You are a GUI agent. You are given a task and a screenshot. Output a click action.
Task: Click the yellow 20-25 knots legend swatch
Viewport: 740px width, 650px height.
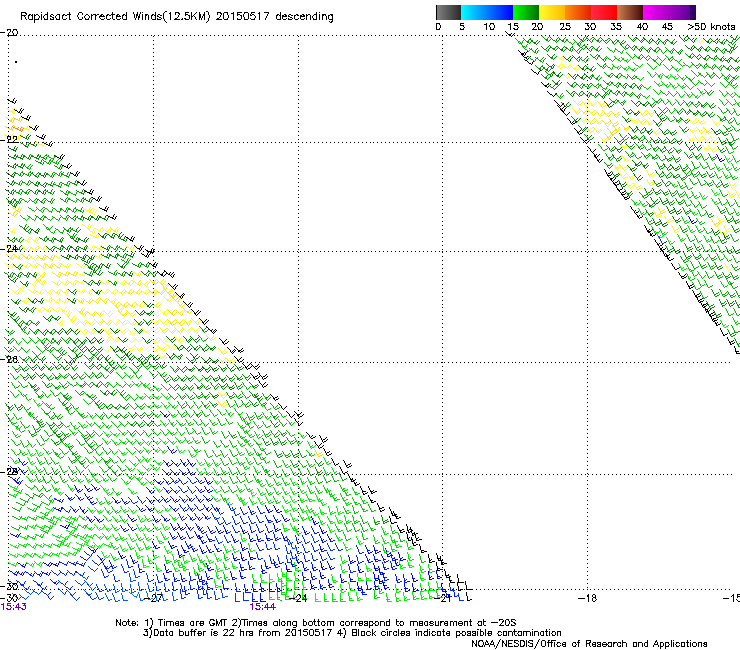(552, 12)
